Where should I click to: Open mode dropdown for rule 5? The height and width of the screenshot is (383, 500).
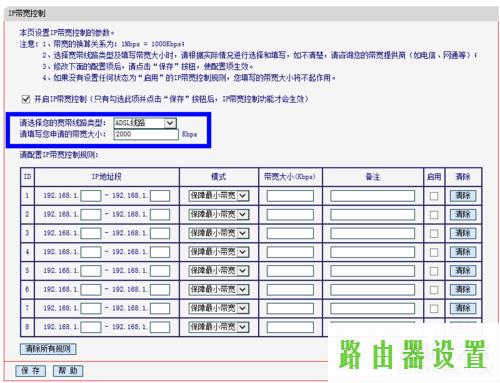coord(219,271)
